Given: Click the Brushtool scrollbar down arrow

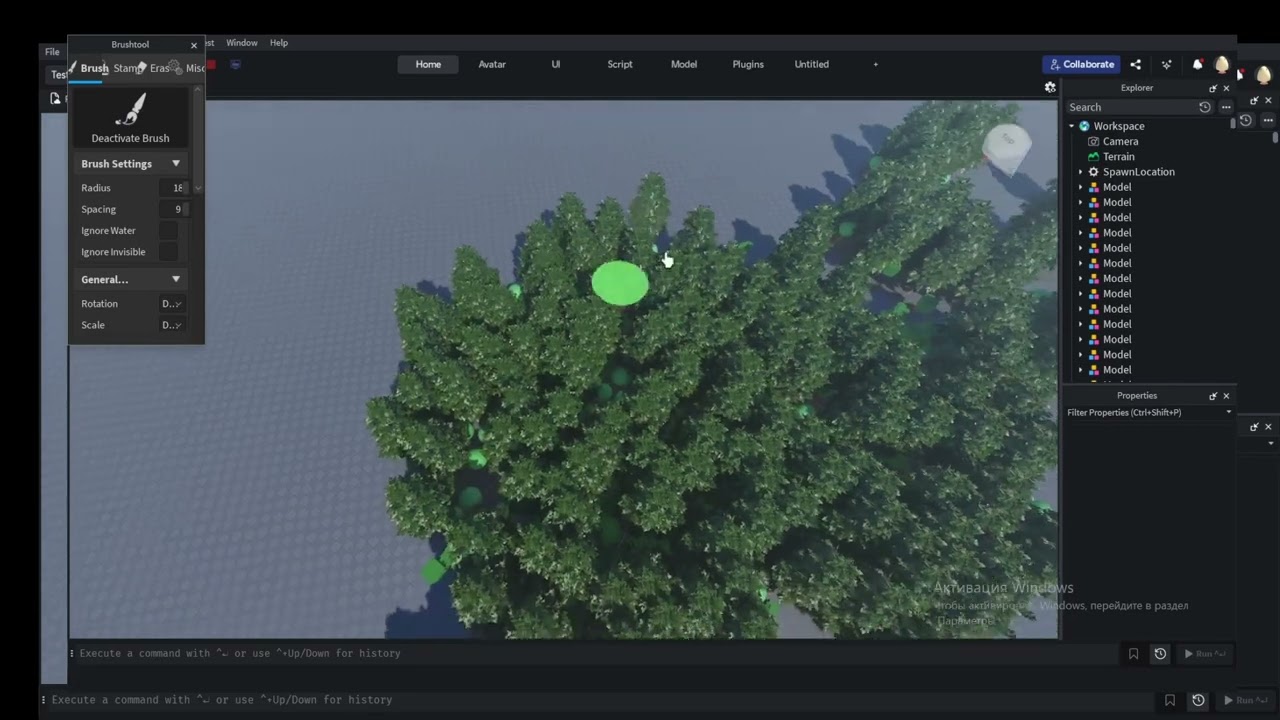Looking at the screenshot, I should 198,188.
